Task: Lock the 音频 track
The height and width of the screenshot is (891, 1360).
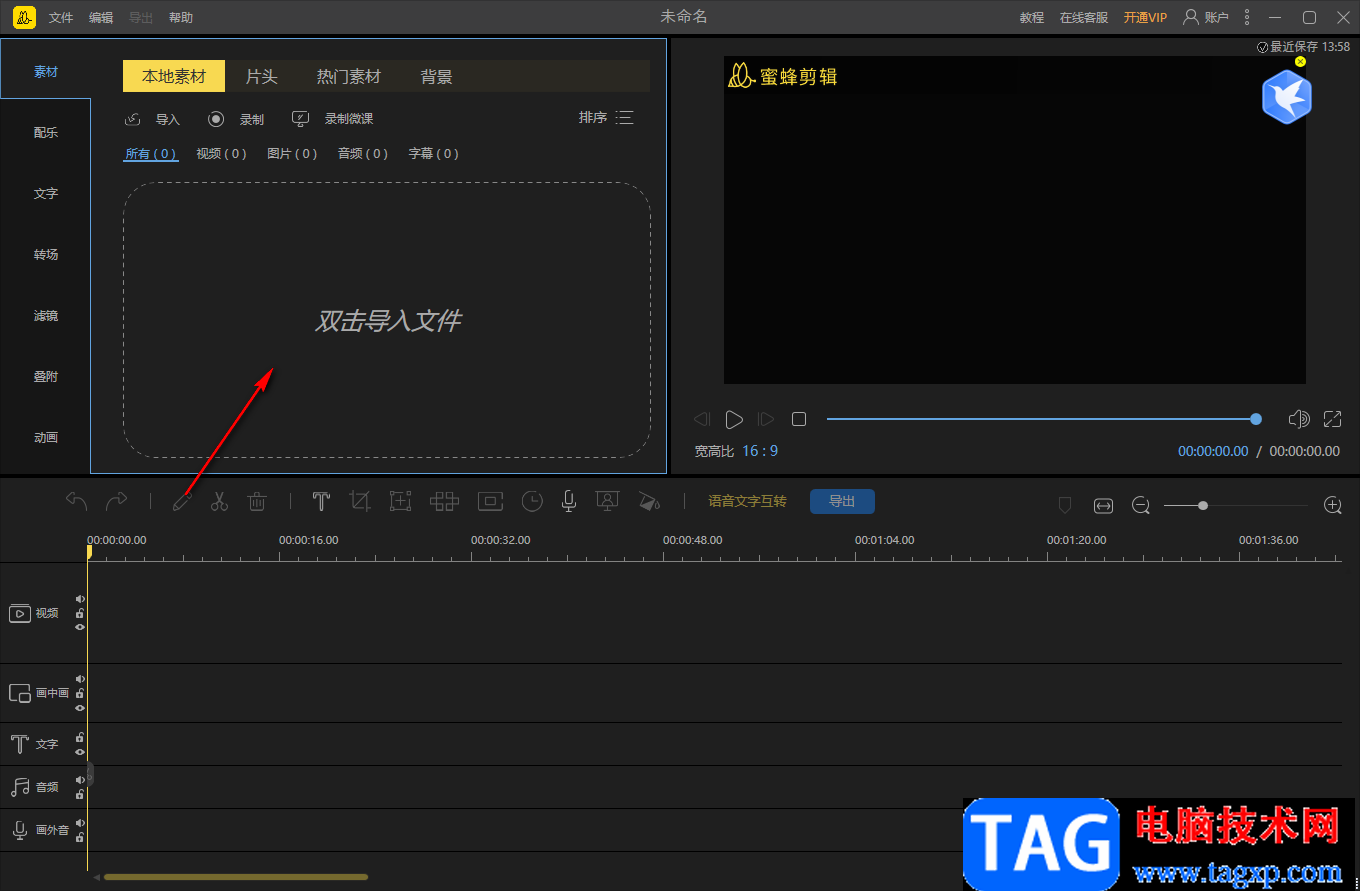Action: (80, 794)
